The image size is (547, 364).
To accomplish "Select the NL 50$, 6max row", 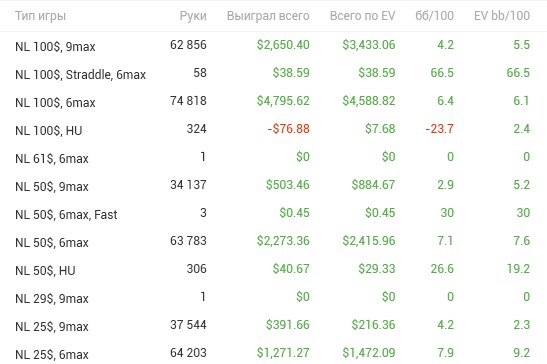I will (x=274, y=241).
